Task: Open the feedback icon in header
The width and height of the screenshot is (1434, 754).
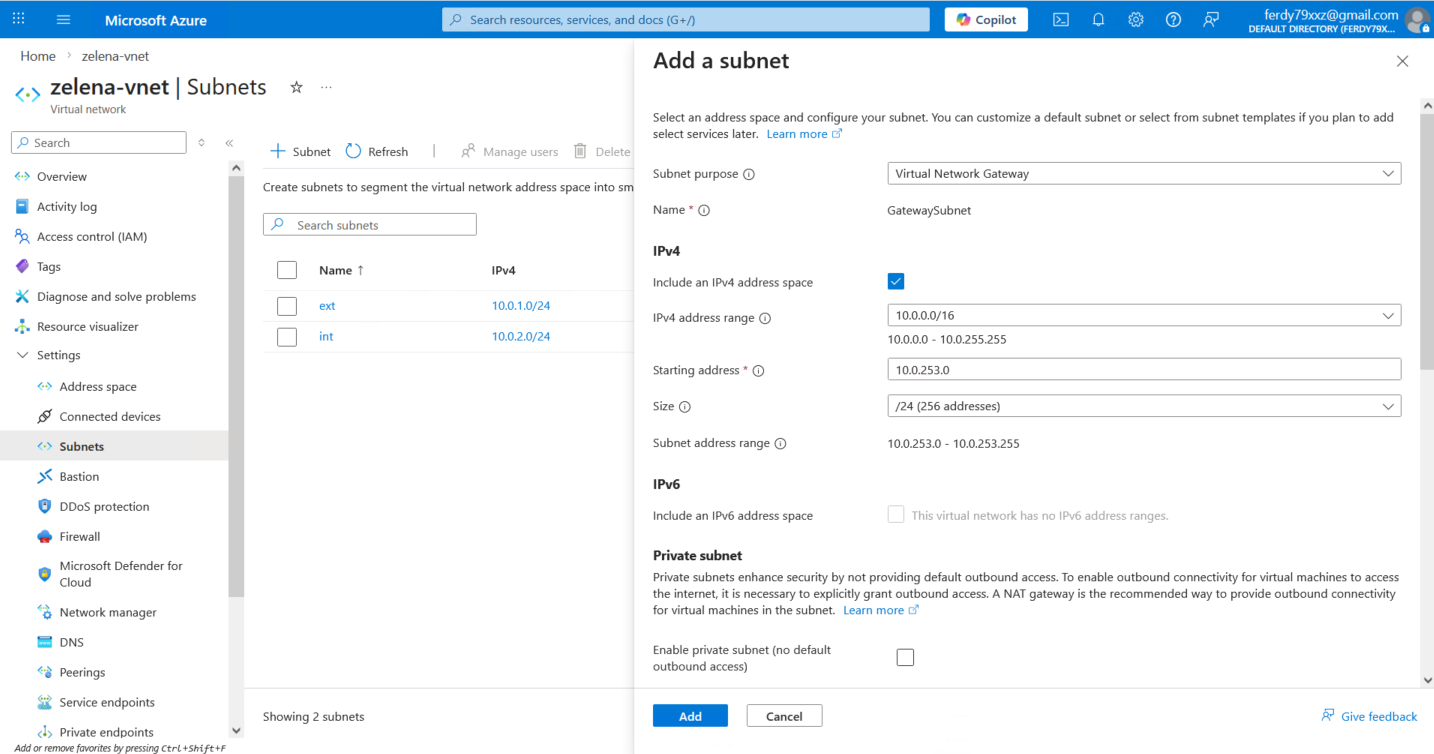Action: (x=1211, y=20)
